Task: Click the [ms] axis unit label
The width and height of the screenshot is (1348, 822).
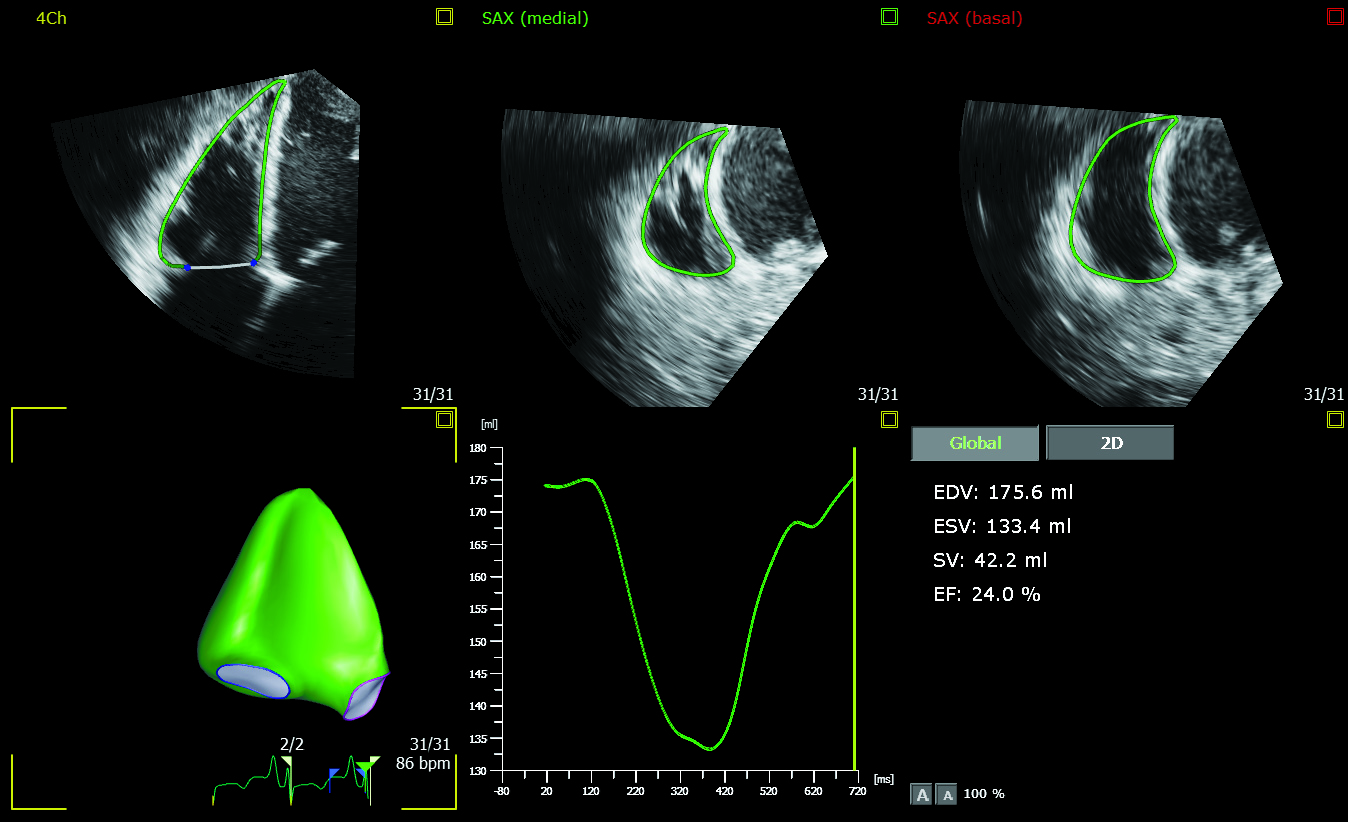Action: pyautogui.click(x=883, y=778)
